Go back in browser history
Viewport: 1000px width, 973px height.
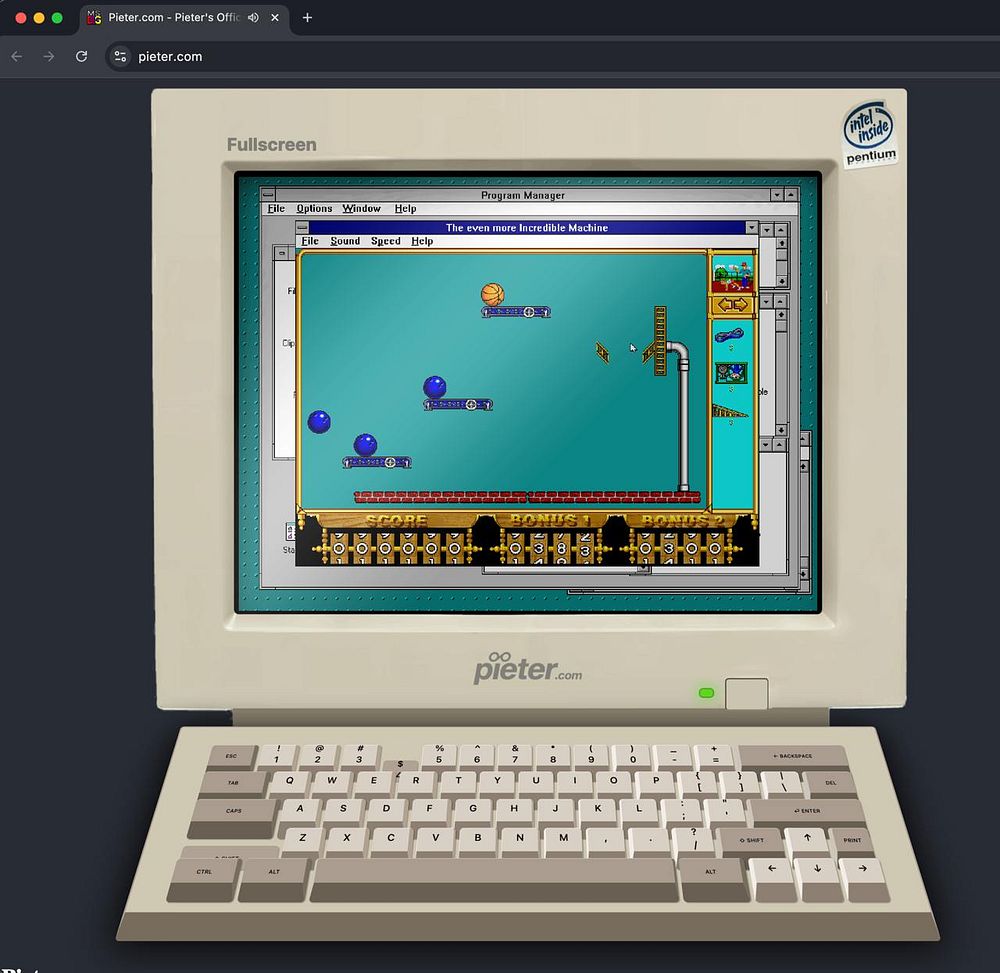point(17,57)
